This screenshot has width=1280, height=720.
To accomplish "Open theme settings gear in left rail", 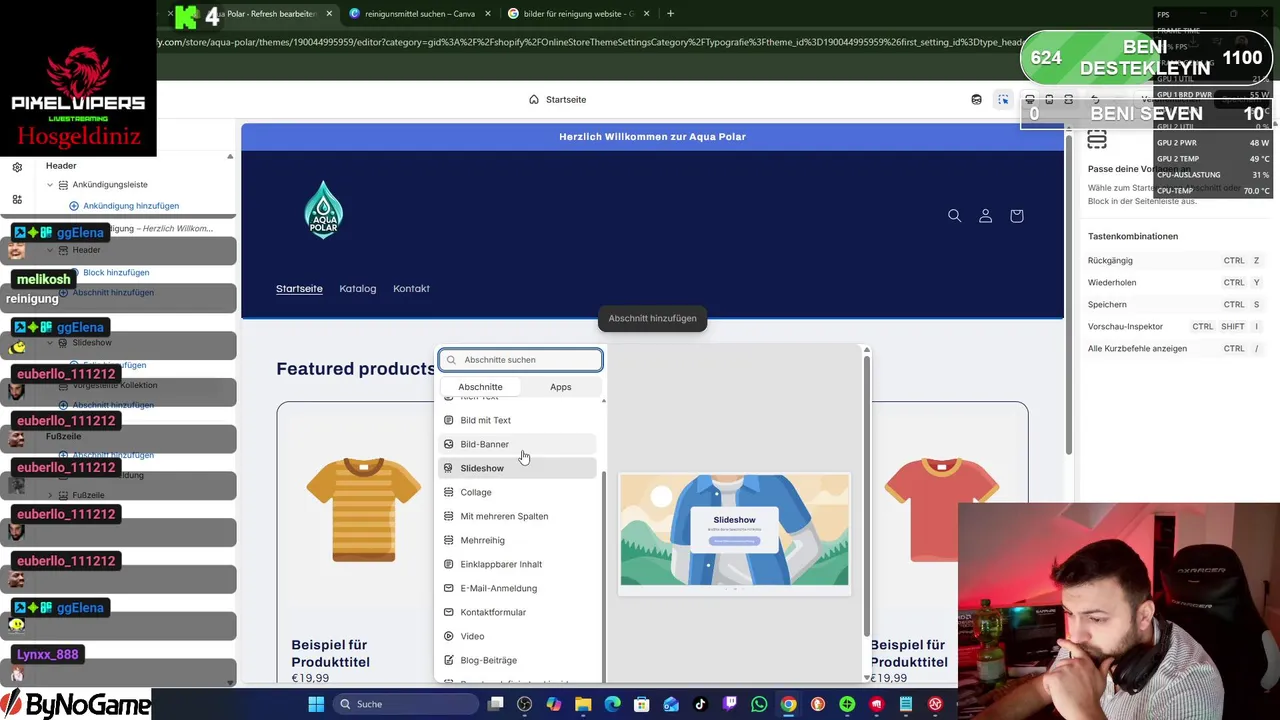I will coord(17,167).
